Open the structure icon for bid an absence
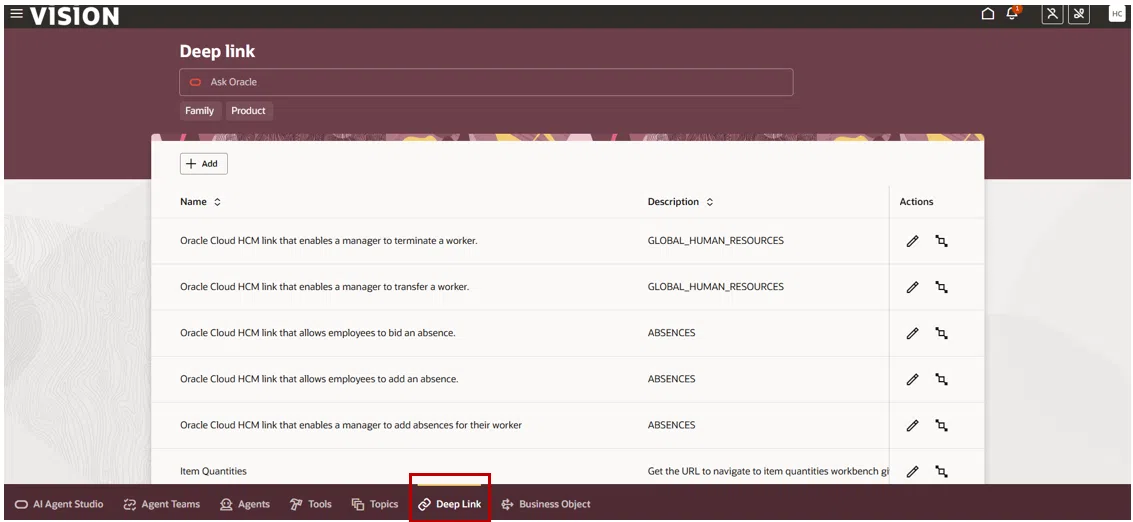The image size is (1133, 522). pyautogui.click(x=941, y=333)
